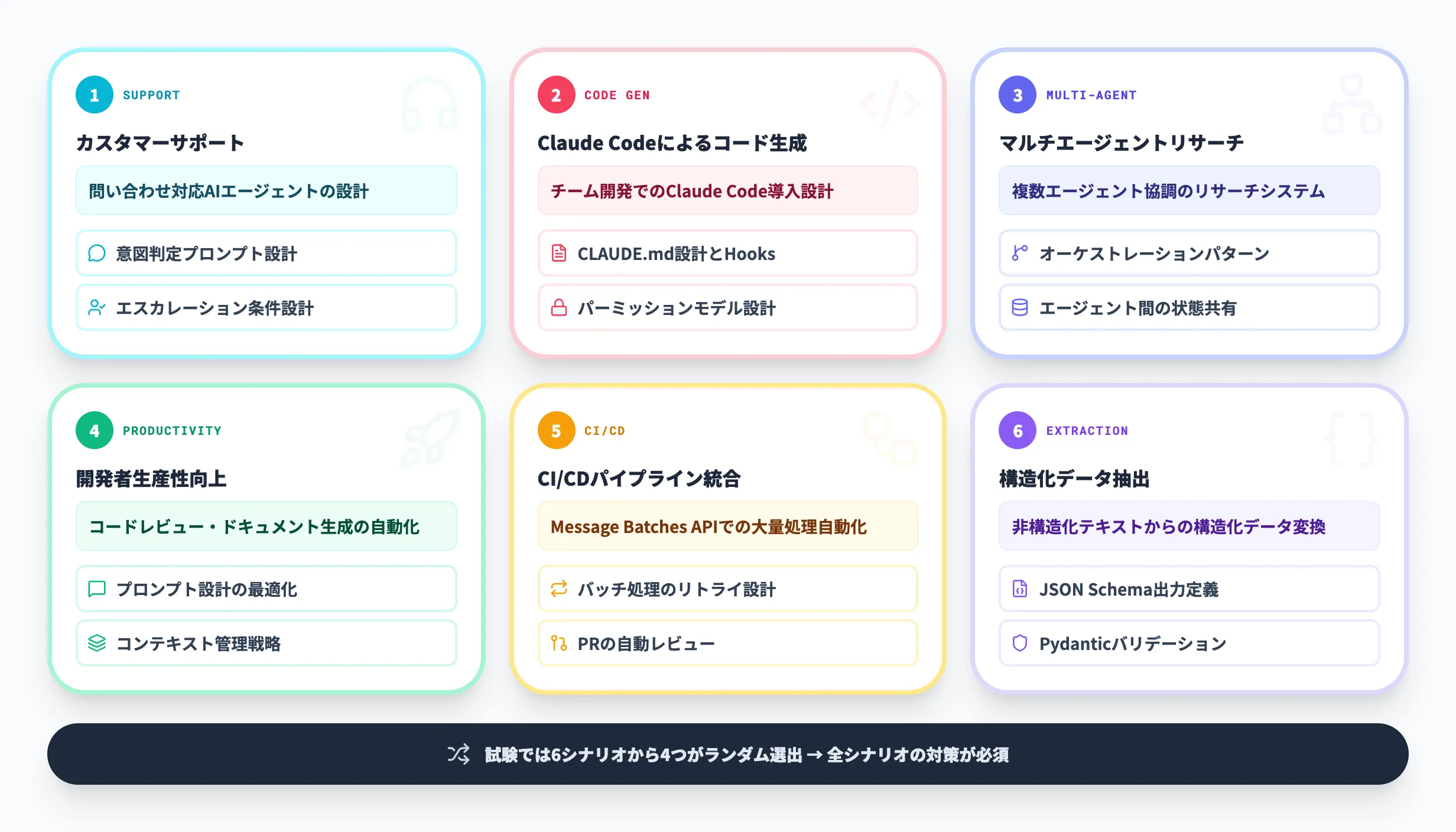Screen dimensions: 1456x832
Task: Click the コードレビュー・ドキュメント生成の自動化 description box
Action: click(x=266, y=526)
